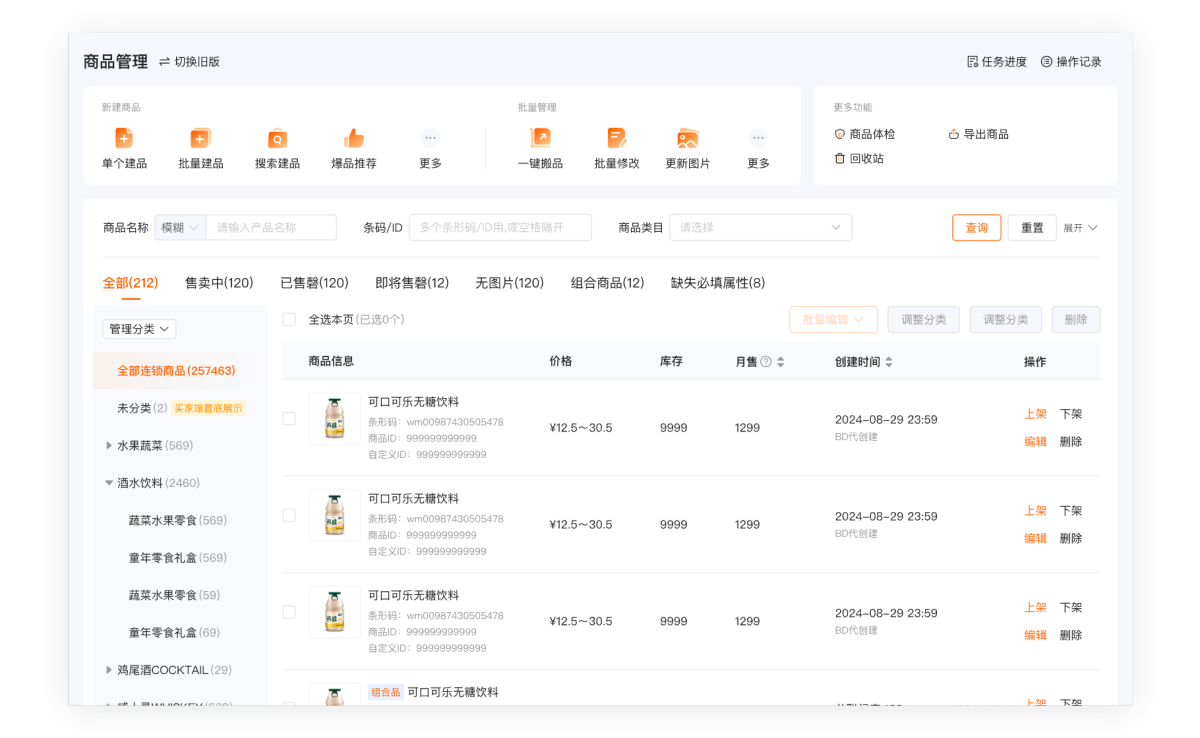Tick the second product row's checkbox
Screen dimensions: 1200x738
(x=289, y=514)
